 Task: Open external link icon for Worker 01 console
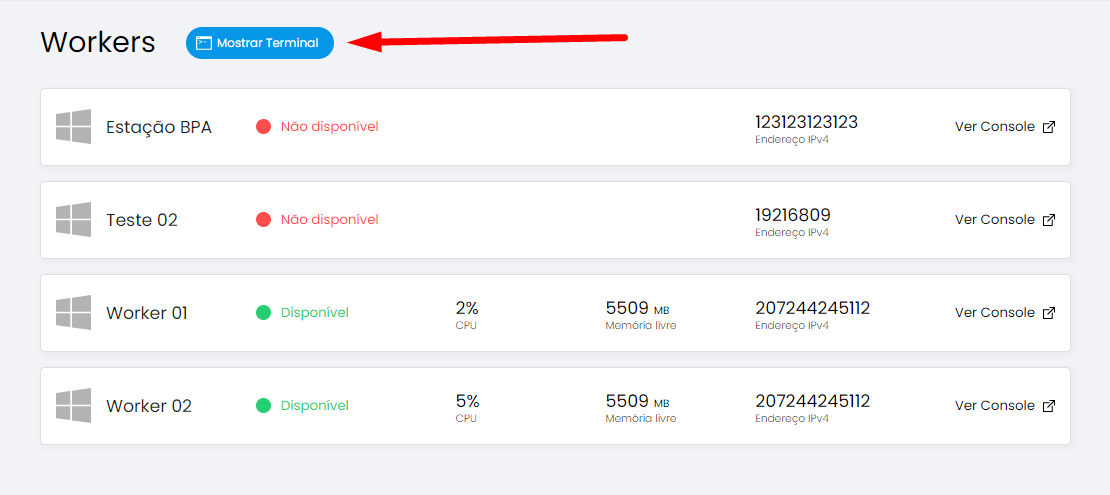click(x=1049, y=312)
